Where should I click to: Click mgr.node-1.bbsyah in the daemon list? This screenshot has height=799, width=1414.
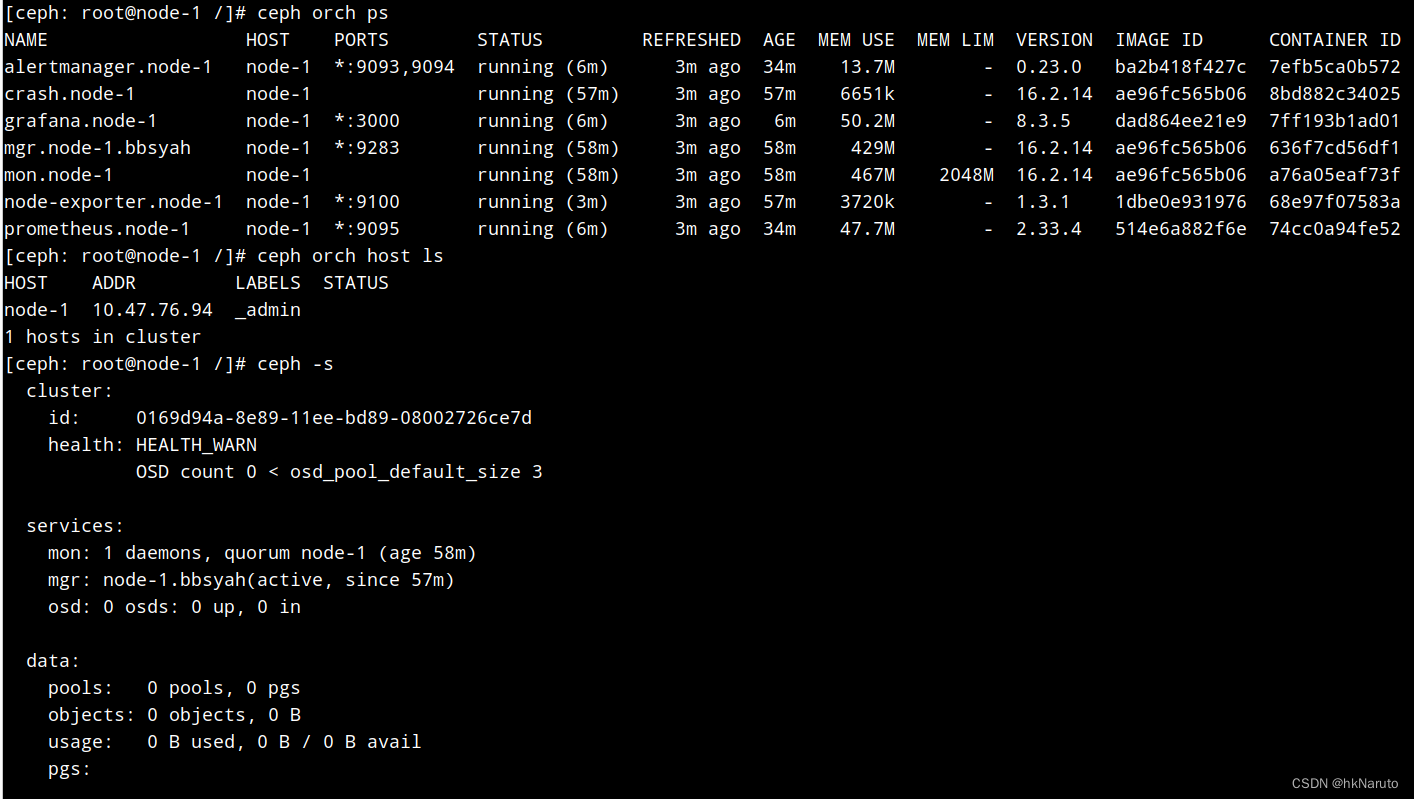point(97,148)
